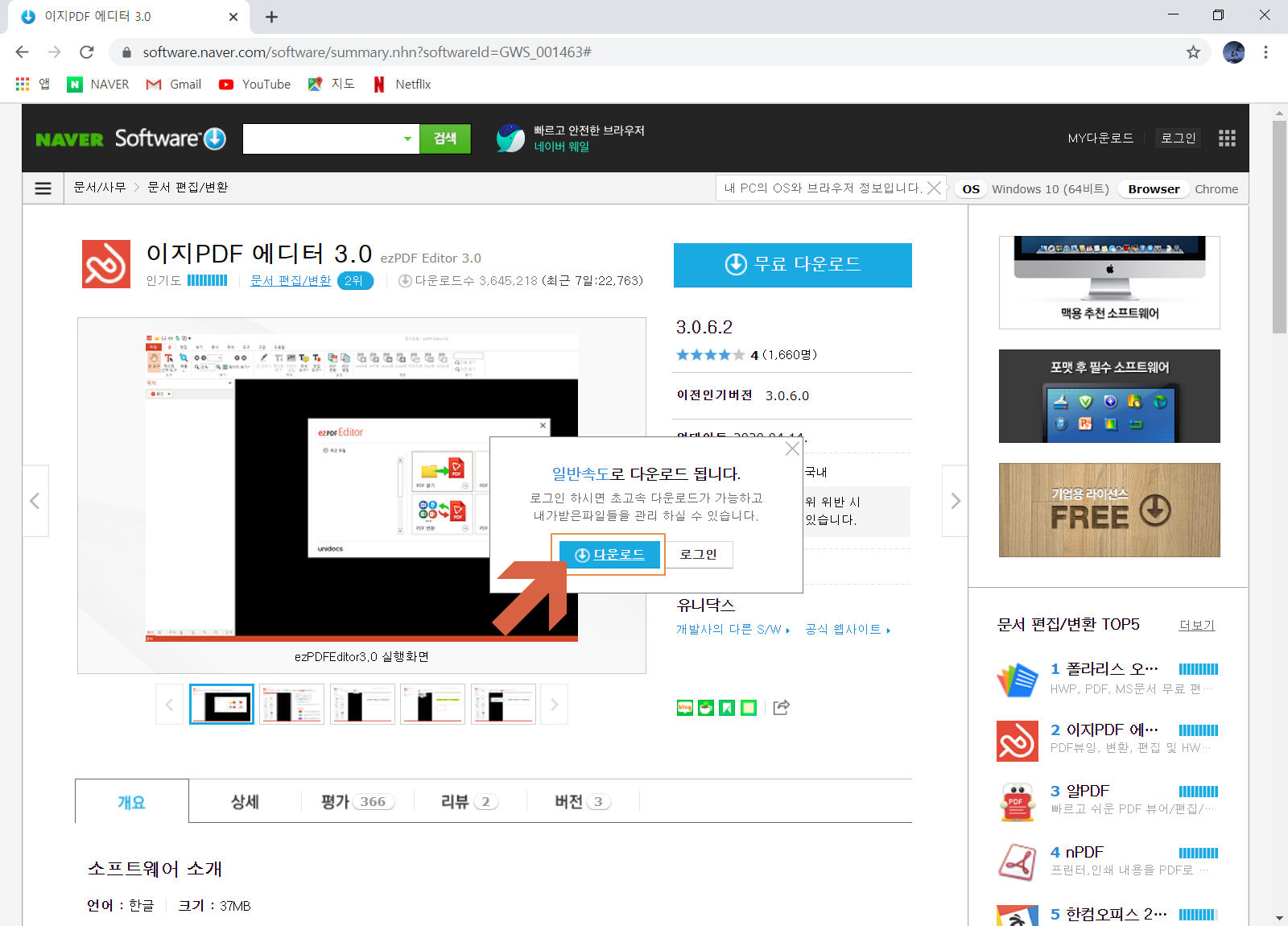Close the download speed popup
The image size is (1288, 926).
[x=792, y=449]
